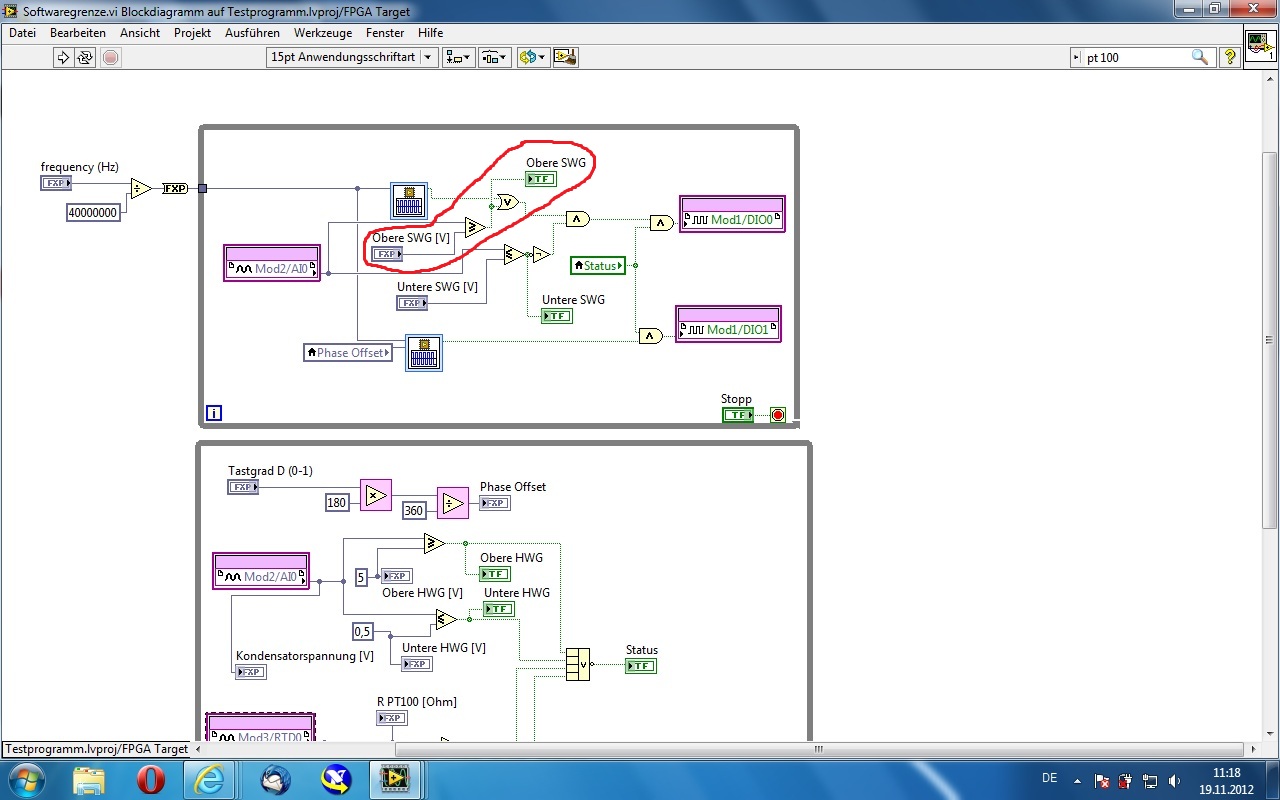This screenshot has height=800, width=1280.
Task: Select the Tastgrad D (0-1) control terminal
Action: (243, 487)
